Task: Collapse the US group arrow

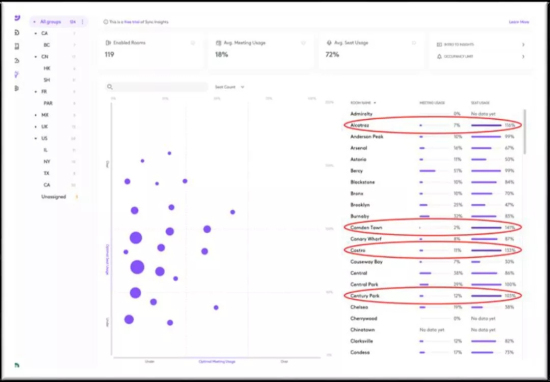Action: 35,138
